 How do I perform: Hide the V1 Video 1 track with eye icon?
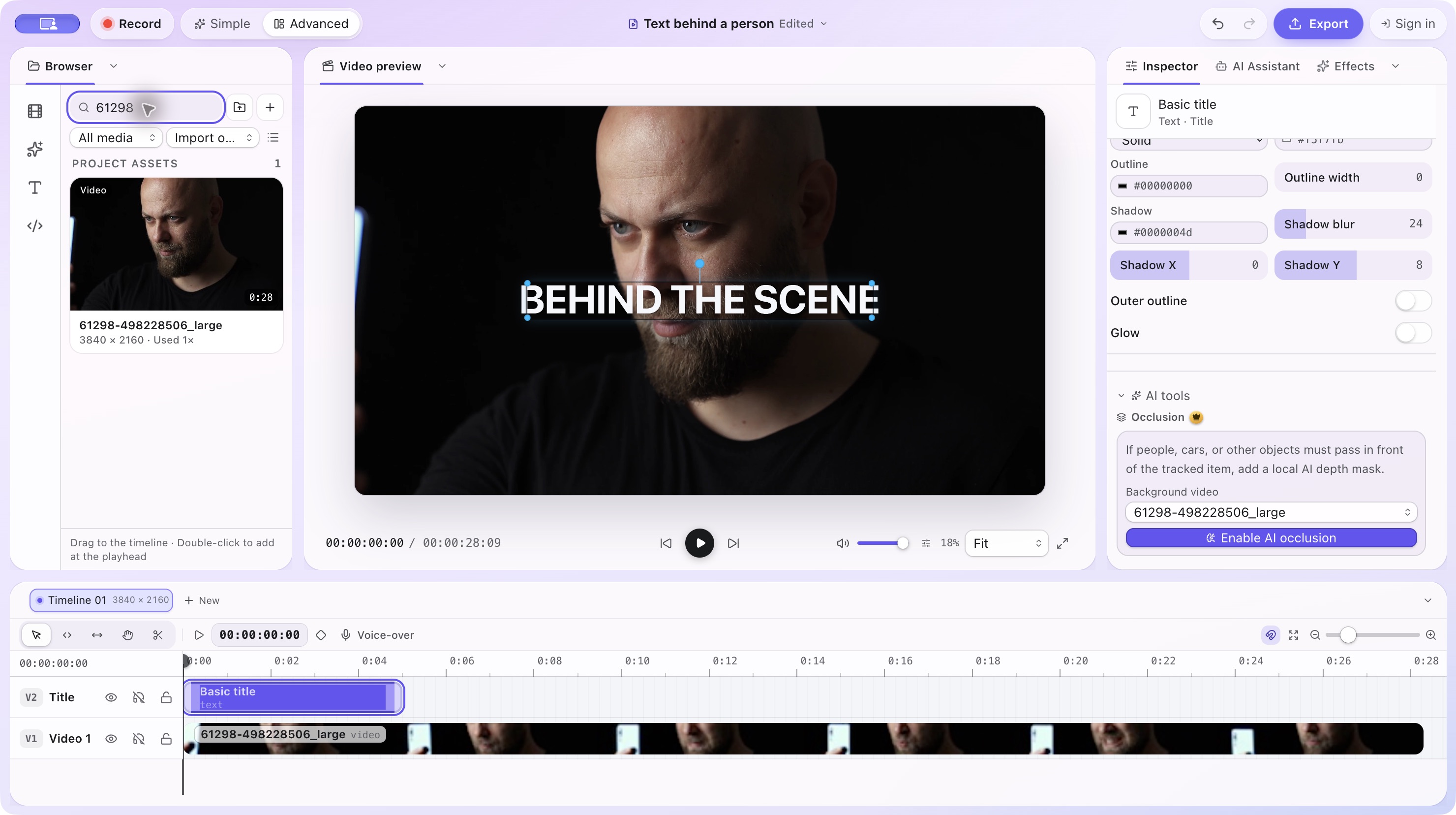(111, 739)
